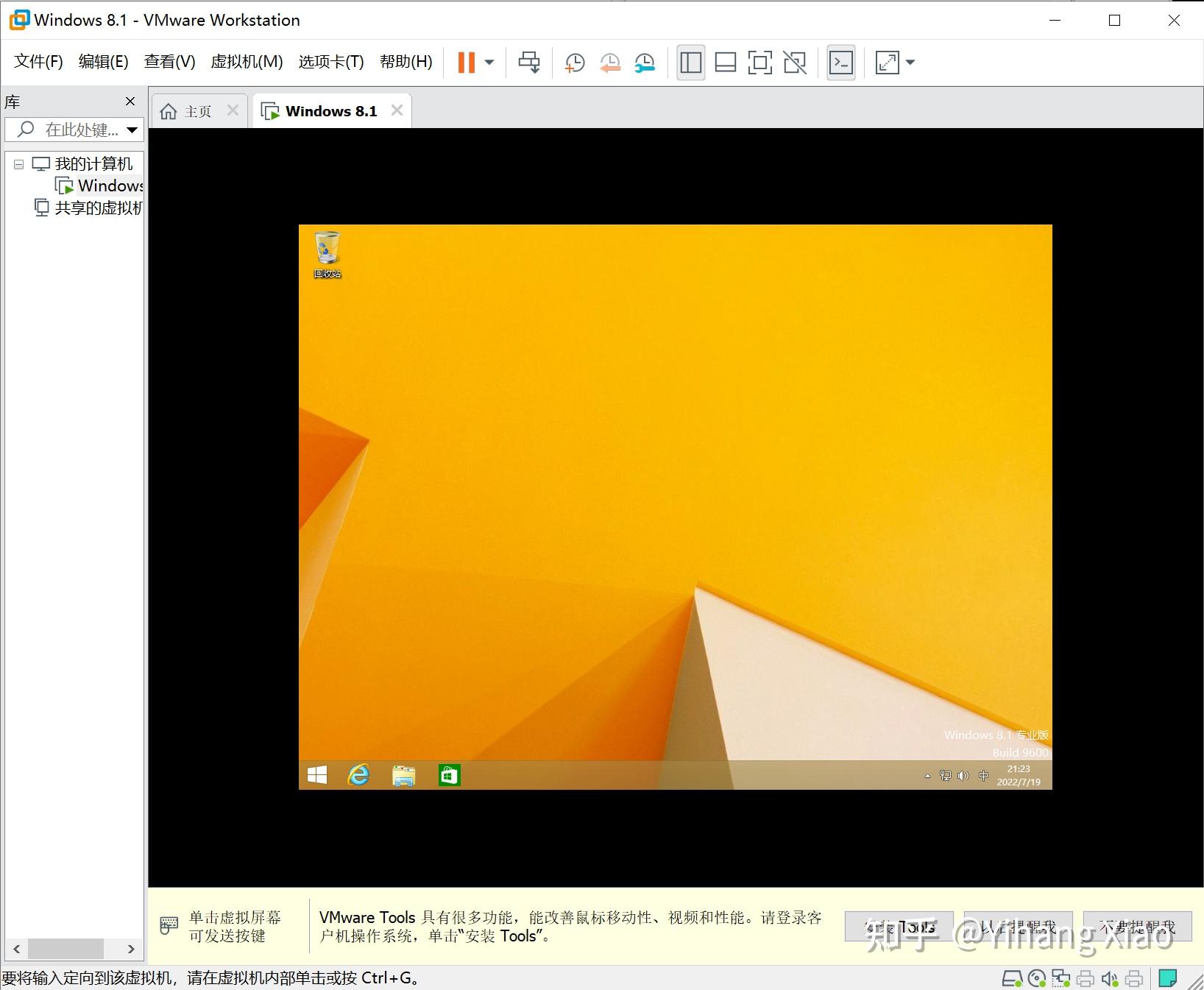Click the 不要提醒我 button
1204x990 pixels.
pyautogui.click(x=1138, y=927)
